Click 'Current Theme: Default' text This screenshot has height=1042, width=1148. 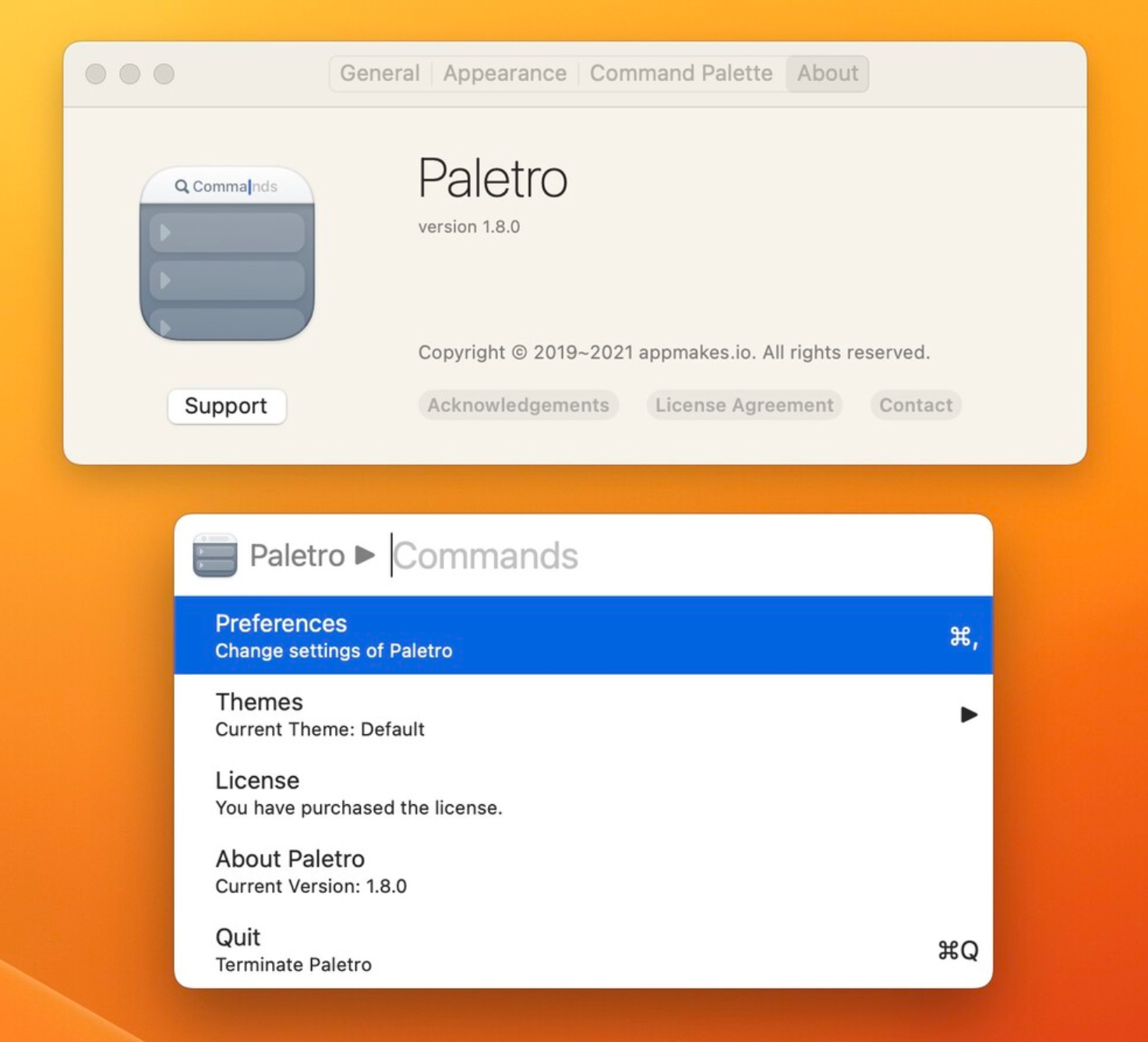tap(320, 729)
